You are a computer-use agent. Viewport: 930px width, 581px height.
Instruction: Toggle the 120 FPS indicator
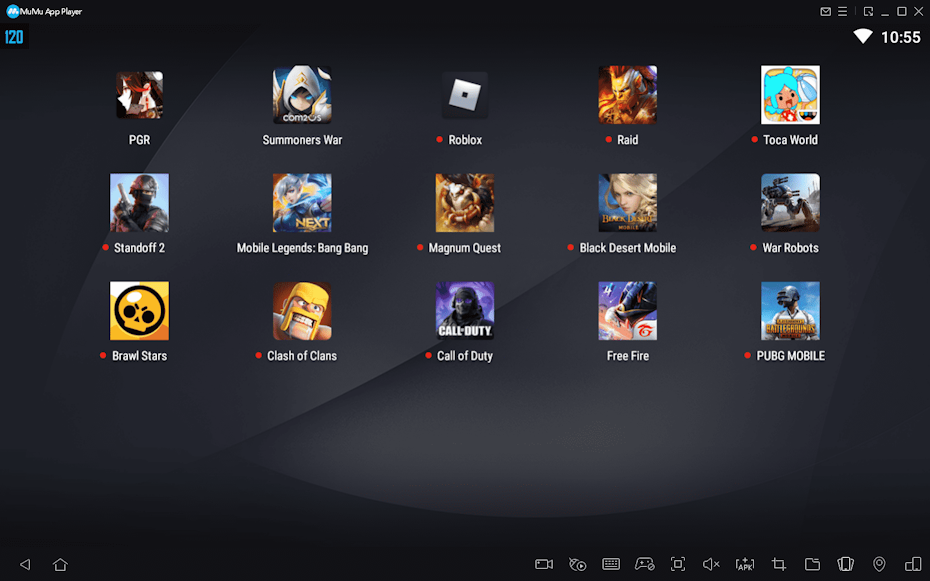[x=14, y=37]
